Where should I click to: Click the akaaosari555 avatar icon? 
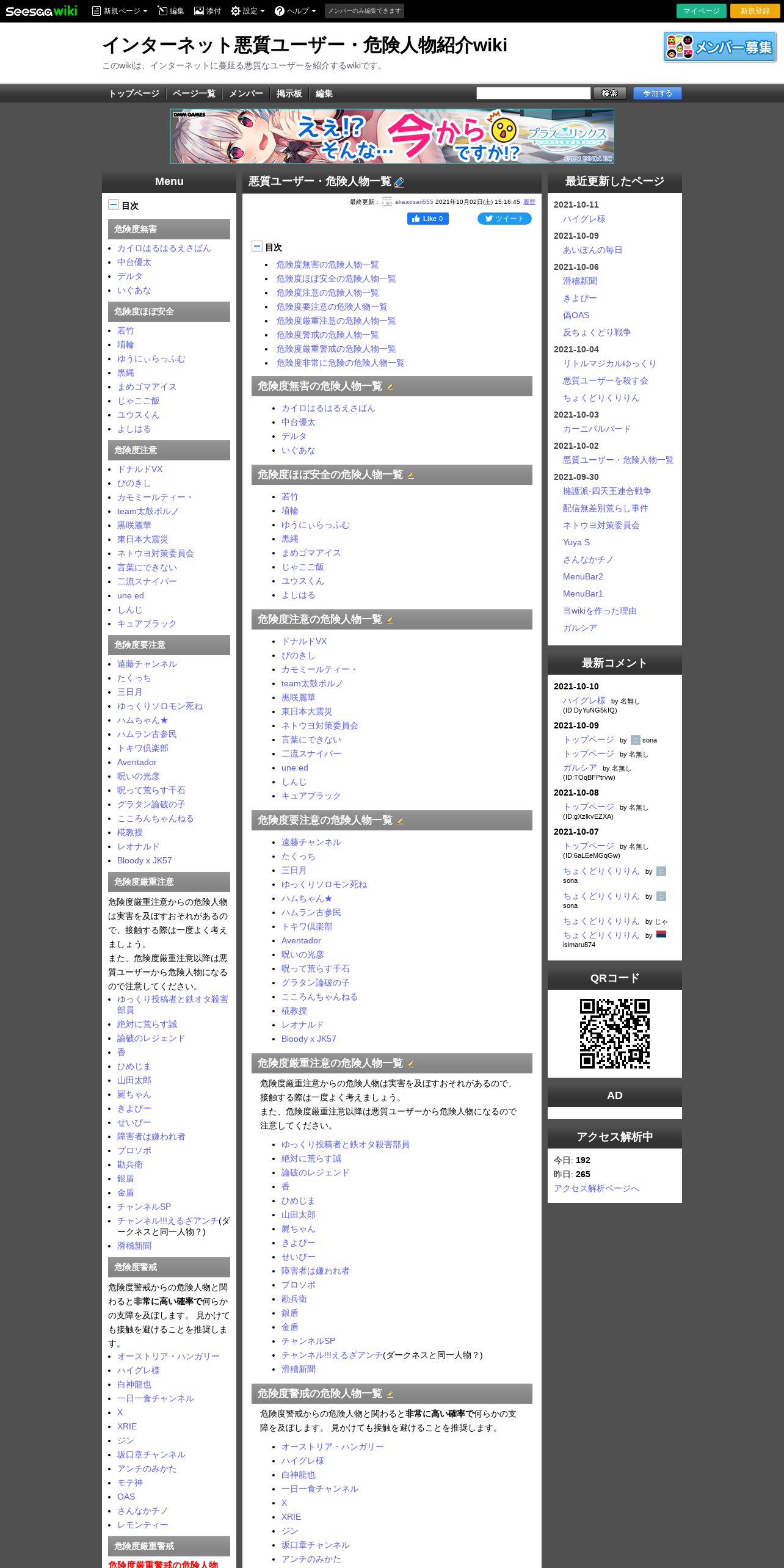[x=387, y=201]
